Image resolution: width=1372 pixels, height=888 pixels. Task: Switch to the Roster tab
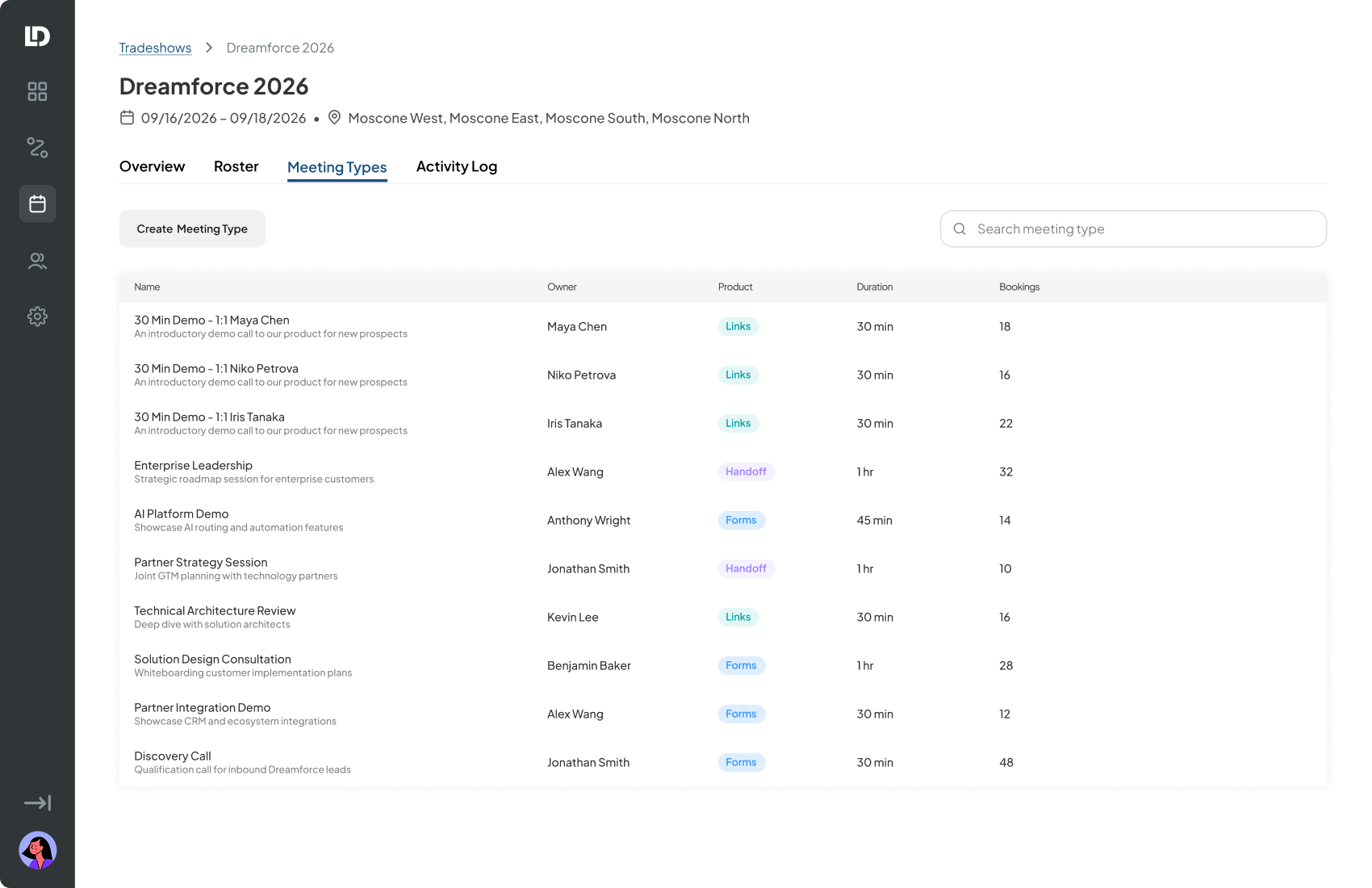coord(236,166)
